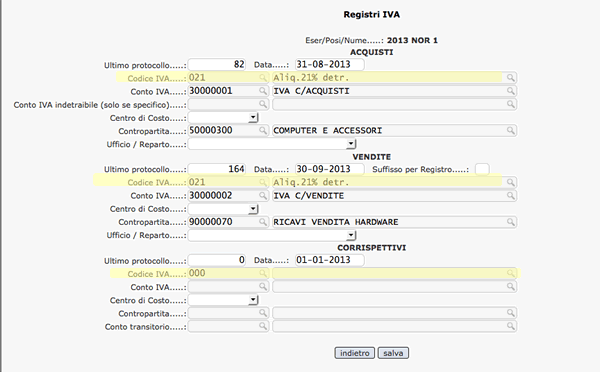Focus CORRISPETTIVI Ultimo protocollo field showing 0

click(x=217, y=260)
